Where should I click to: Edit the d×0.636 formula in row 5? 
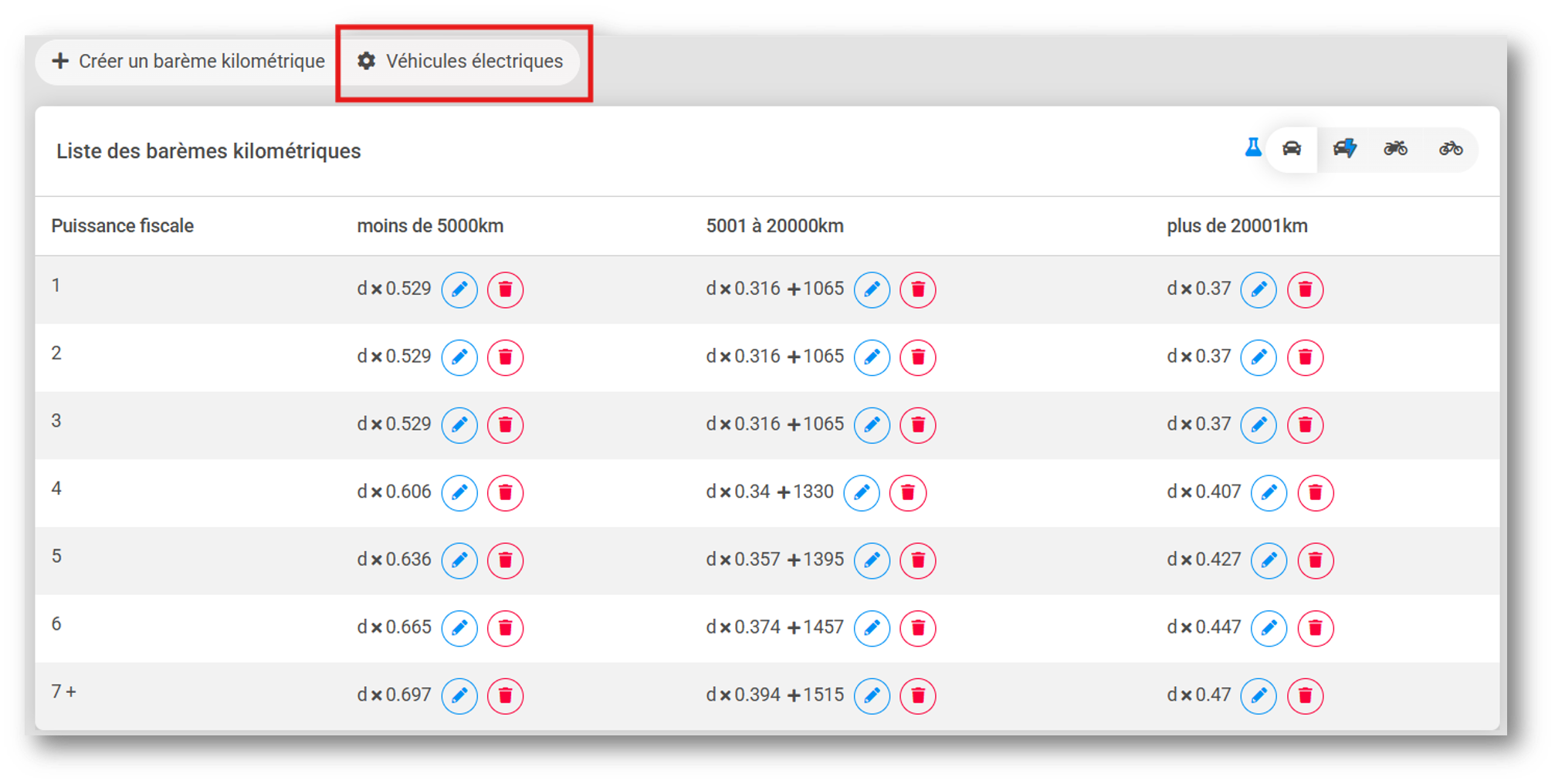tap(459, 560)
